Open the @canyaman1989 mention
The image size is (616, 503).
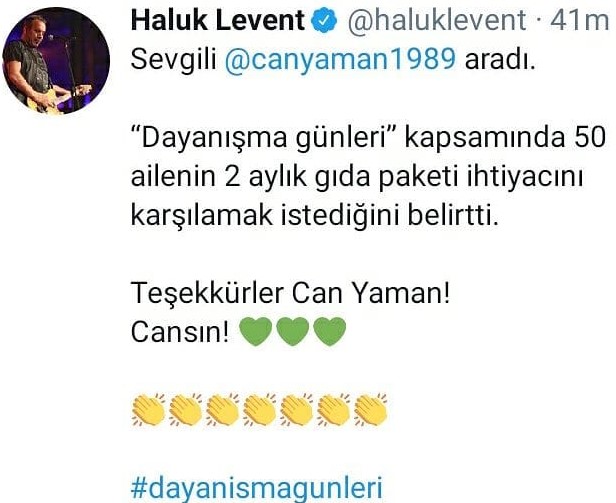340,60
